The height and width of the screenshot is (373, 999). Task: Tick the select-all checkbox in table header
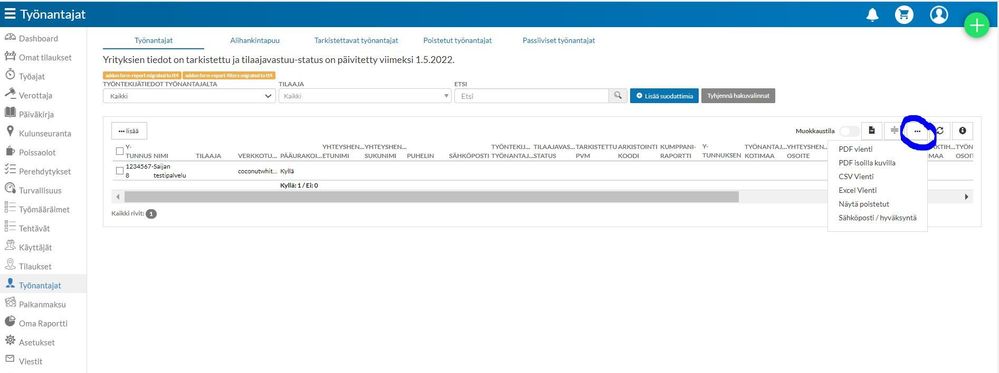pyautogui.click(x=120, y=151)
